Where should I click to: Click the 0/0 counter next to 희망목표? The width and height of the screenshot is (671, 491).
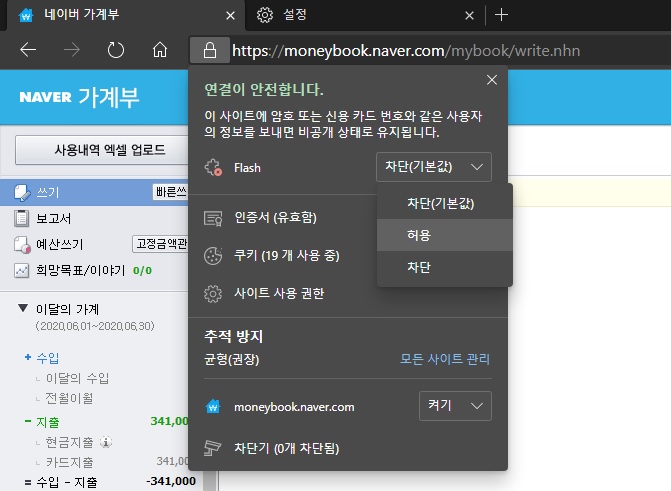tap(143, 271)
